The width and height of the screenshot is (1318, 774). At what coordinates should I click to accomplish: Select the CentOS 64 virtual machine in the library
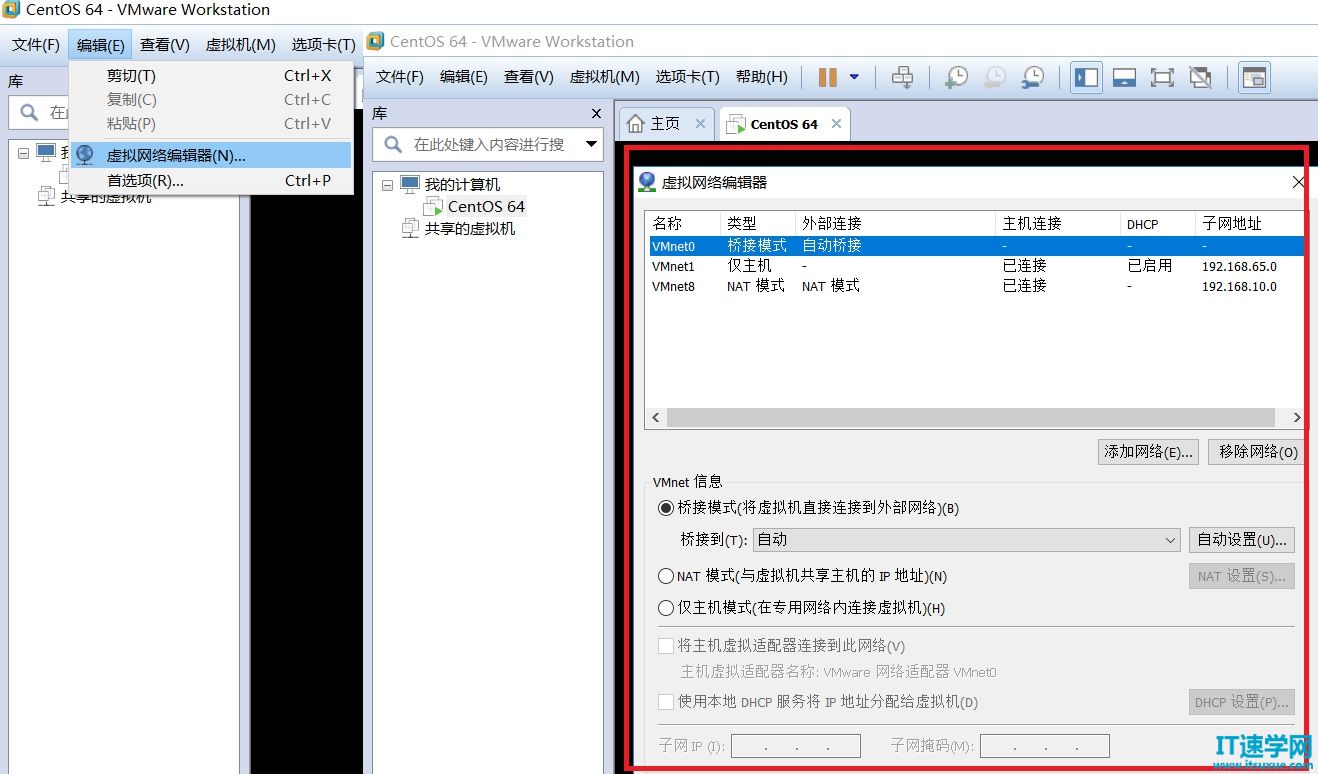pyautogui.click(x=486, y=206)
